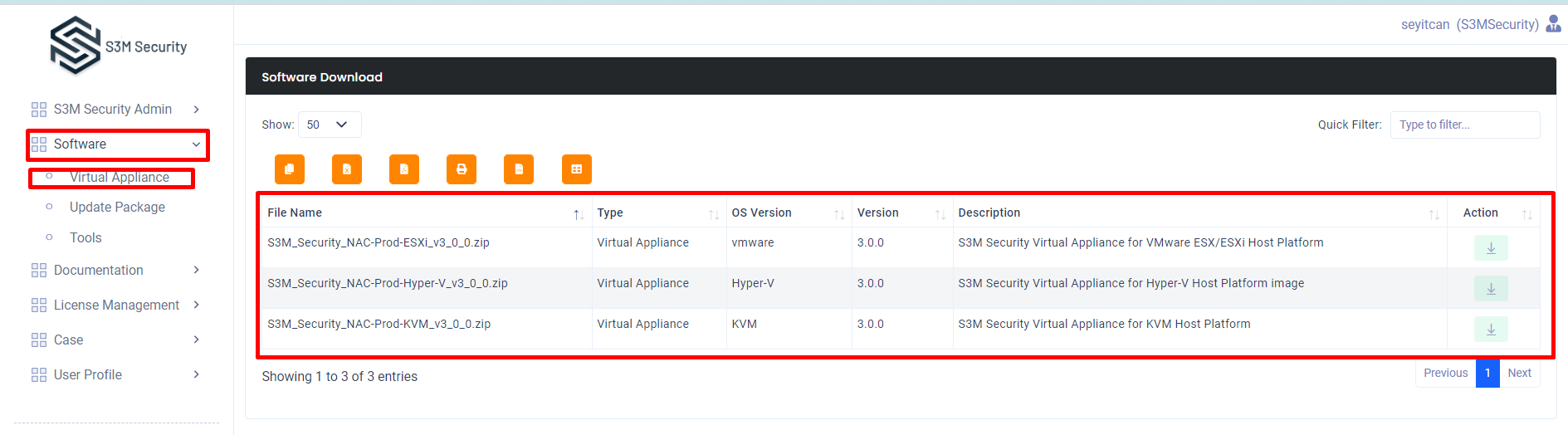Export the table as PDF

(404, 169)
